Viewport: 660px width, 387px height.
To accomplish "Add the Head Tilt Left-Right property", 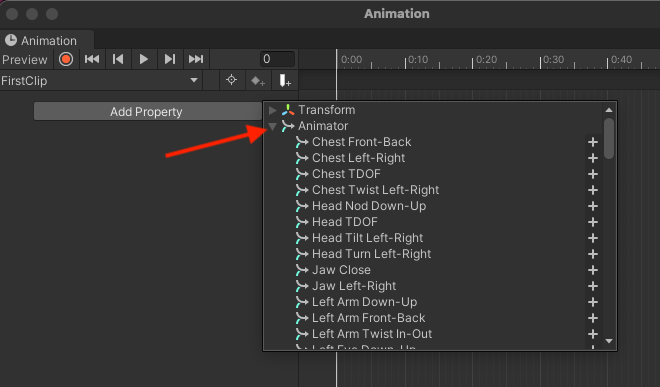I will tap(593, 238).
